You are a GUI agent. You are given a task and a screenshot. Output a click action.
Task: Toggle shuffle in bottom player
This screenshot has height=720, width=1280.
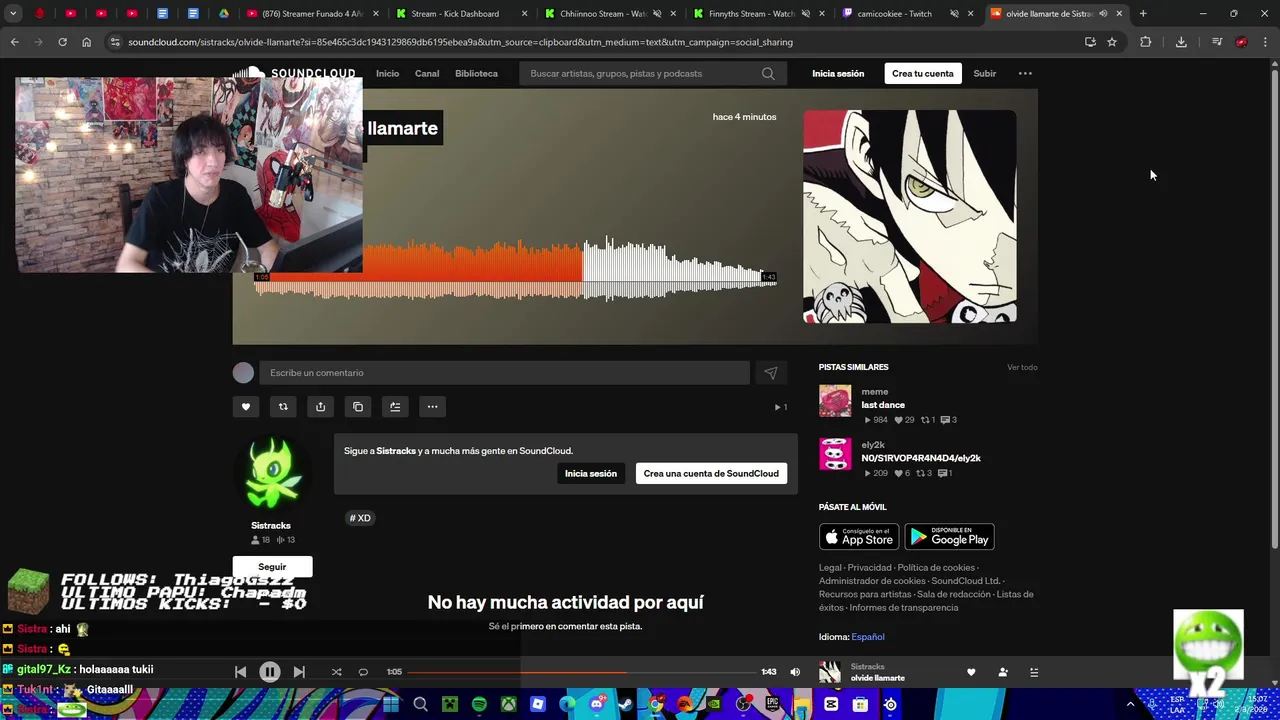pyautogui.click(x=336, y=672)
